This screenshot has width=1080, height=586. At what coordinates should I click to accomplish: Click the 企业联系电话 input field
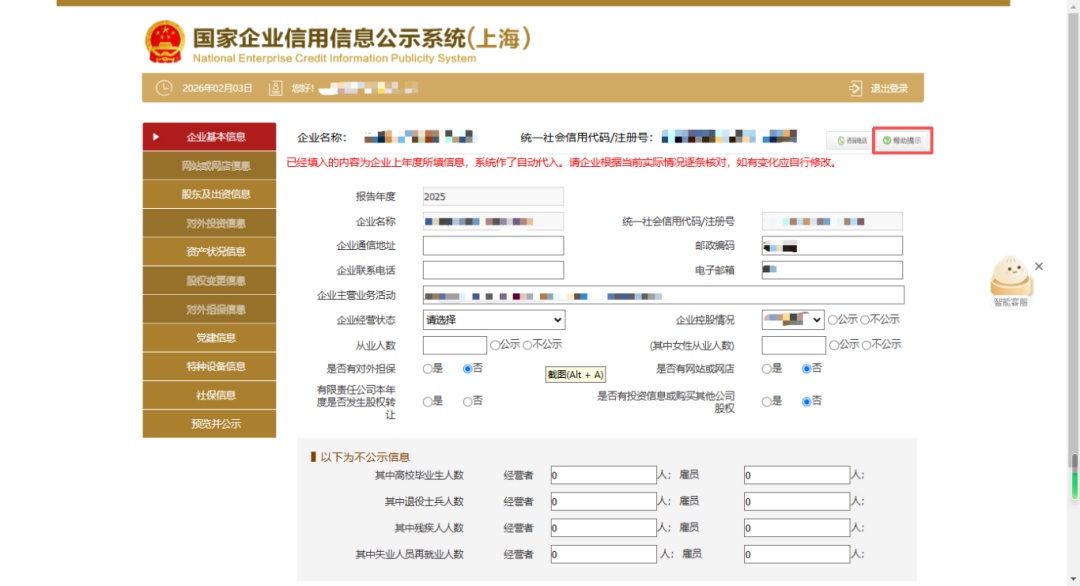click(493, 270)
